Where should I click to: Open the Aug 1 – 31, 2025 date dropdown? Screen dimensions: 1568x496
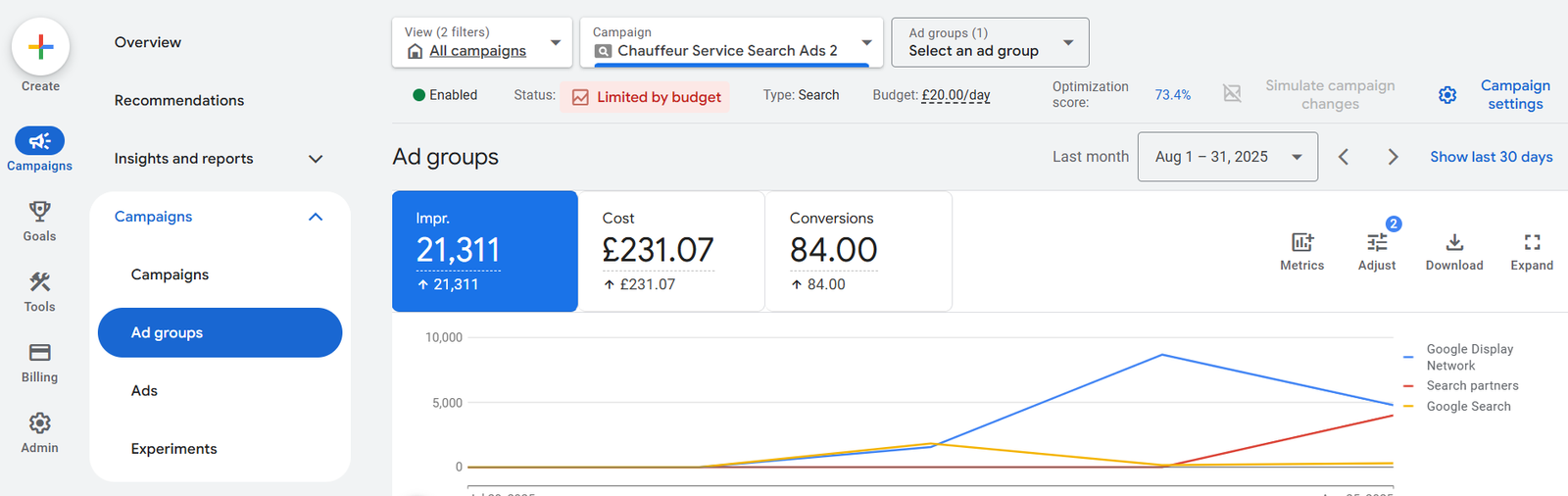(1228, 157)
